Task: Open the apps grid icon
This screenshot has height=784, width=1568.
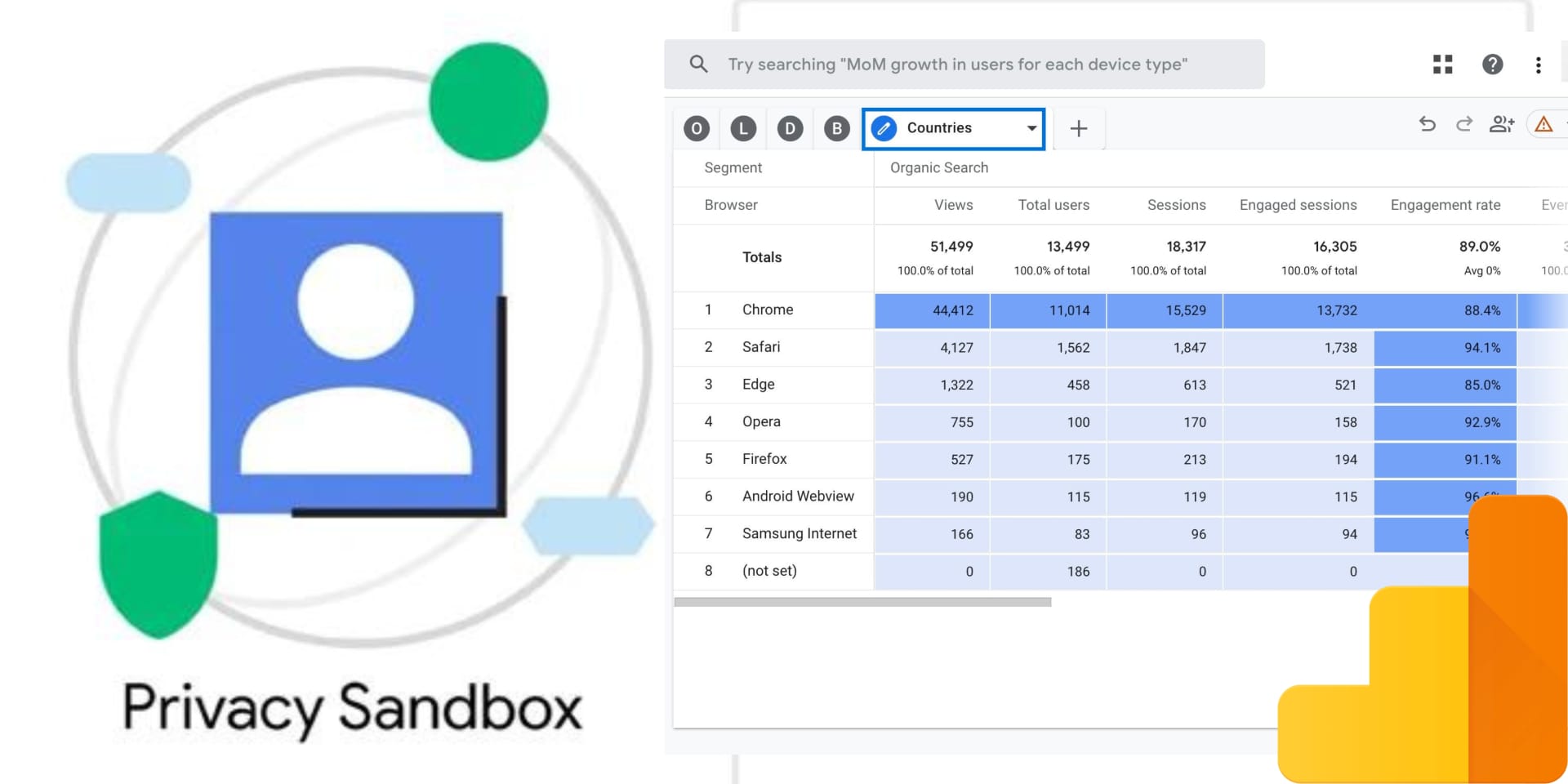Action: tap(1442, 65)
